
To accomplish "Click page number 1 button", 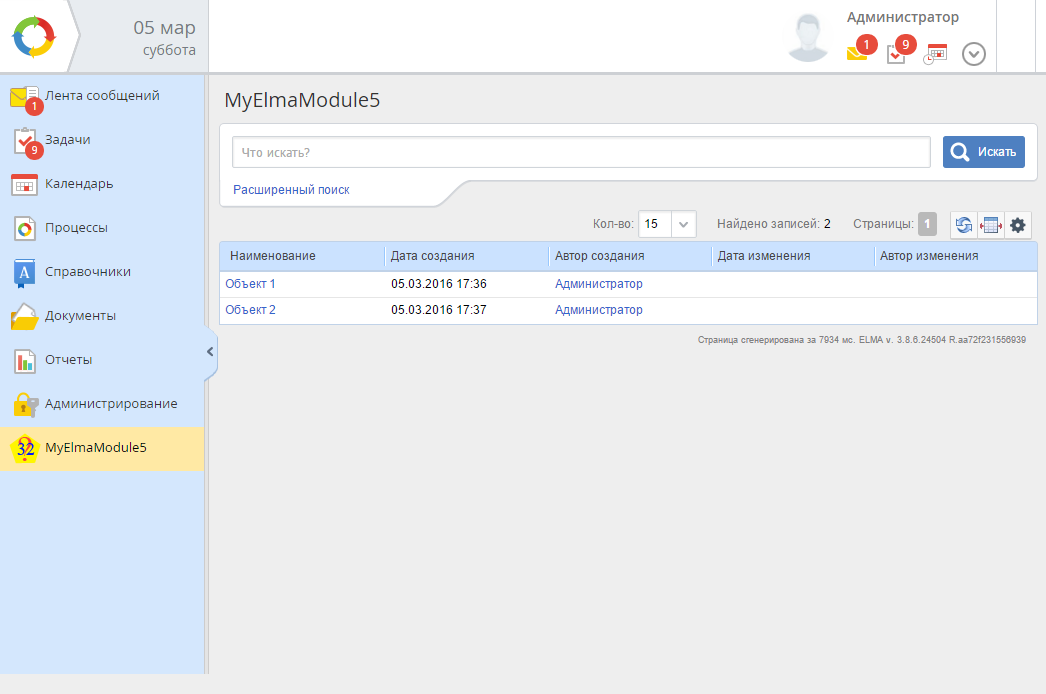I will tap(927, 225).
